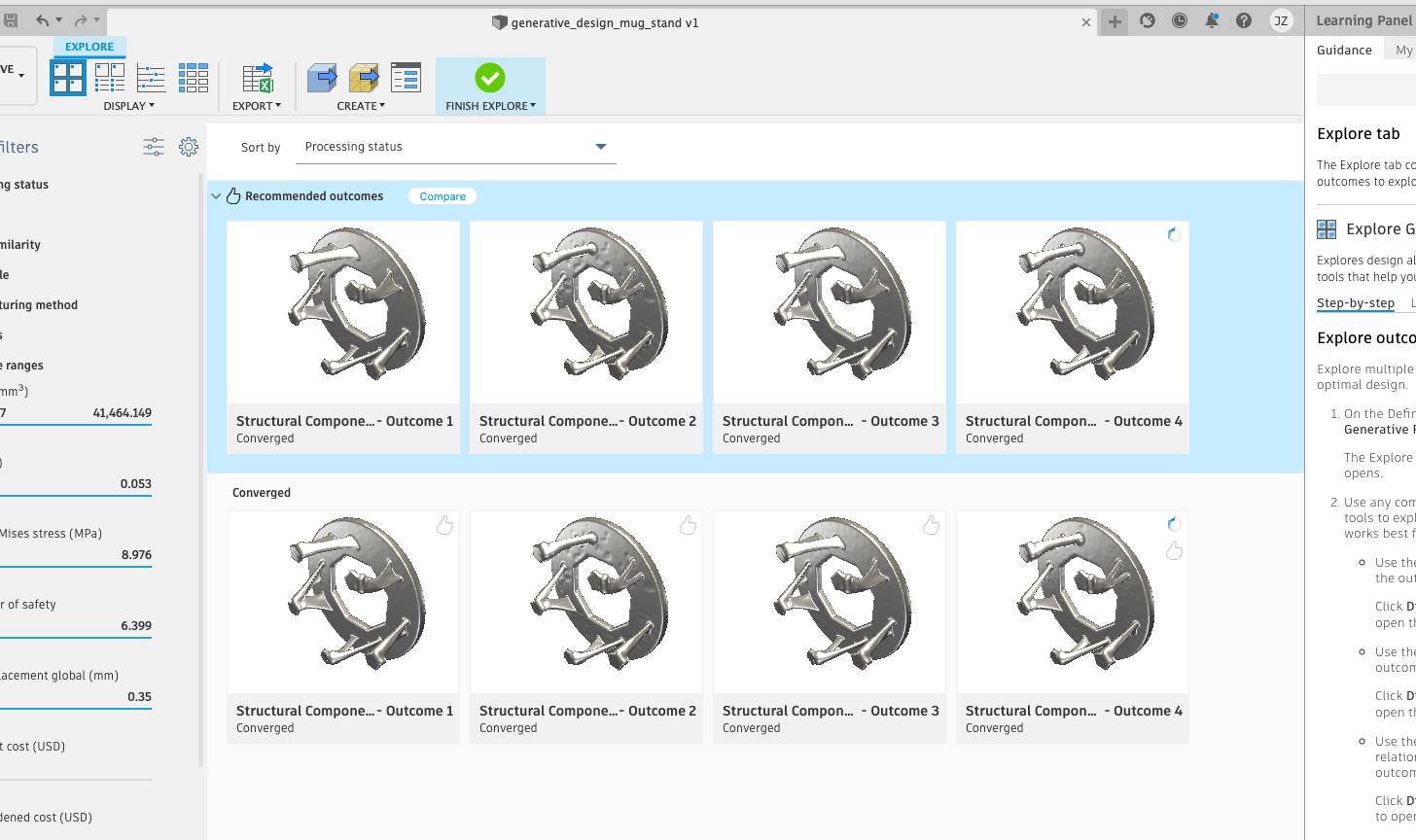Click the thumbs-up icon beside Recommended outcomes
Screen dimensions: 1416x840
coord(233,196)
